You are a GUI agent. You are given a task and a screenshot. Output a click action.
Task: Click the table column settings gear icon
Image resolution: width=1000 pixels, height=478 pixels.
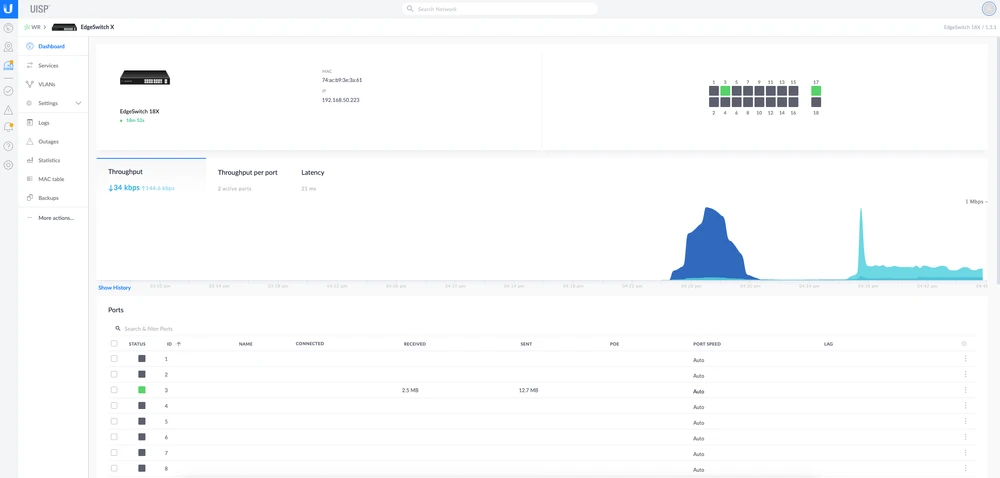click(x=964, y=344)
